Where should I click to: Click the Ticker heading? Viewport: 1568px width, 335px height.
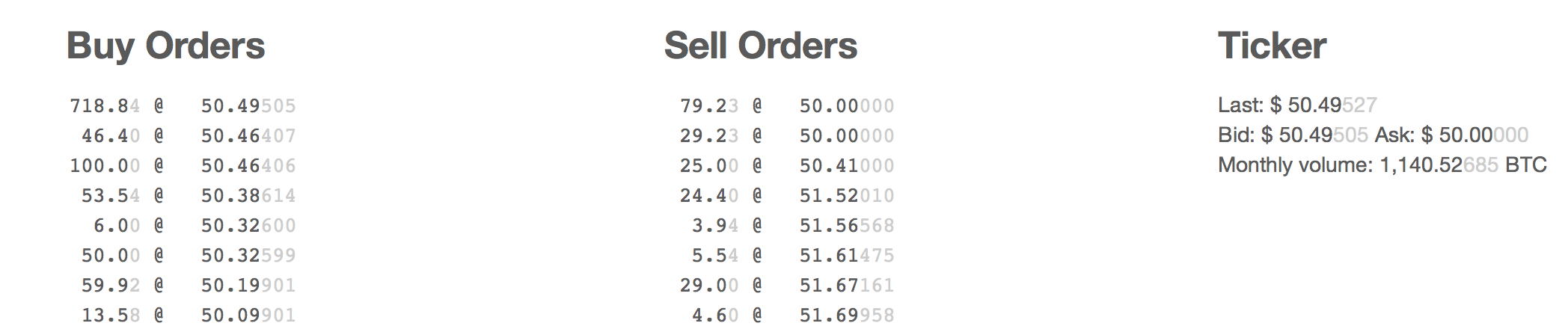(x=1272, y=46)
